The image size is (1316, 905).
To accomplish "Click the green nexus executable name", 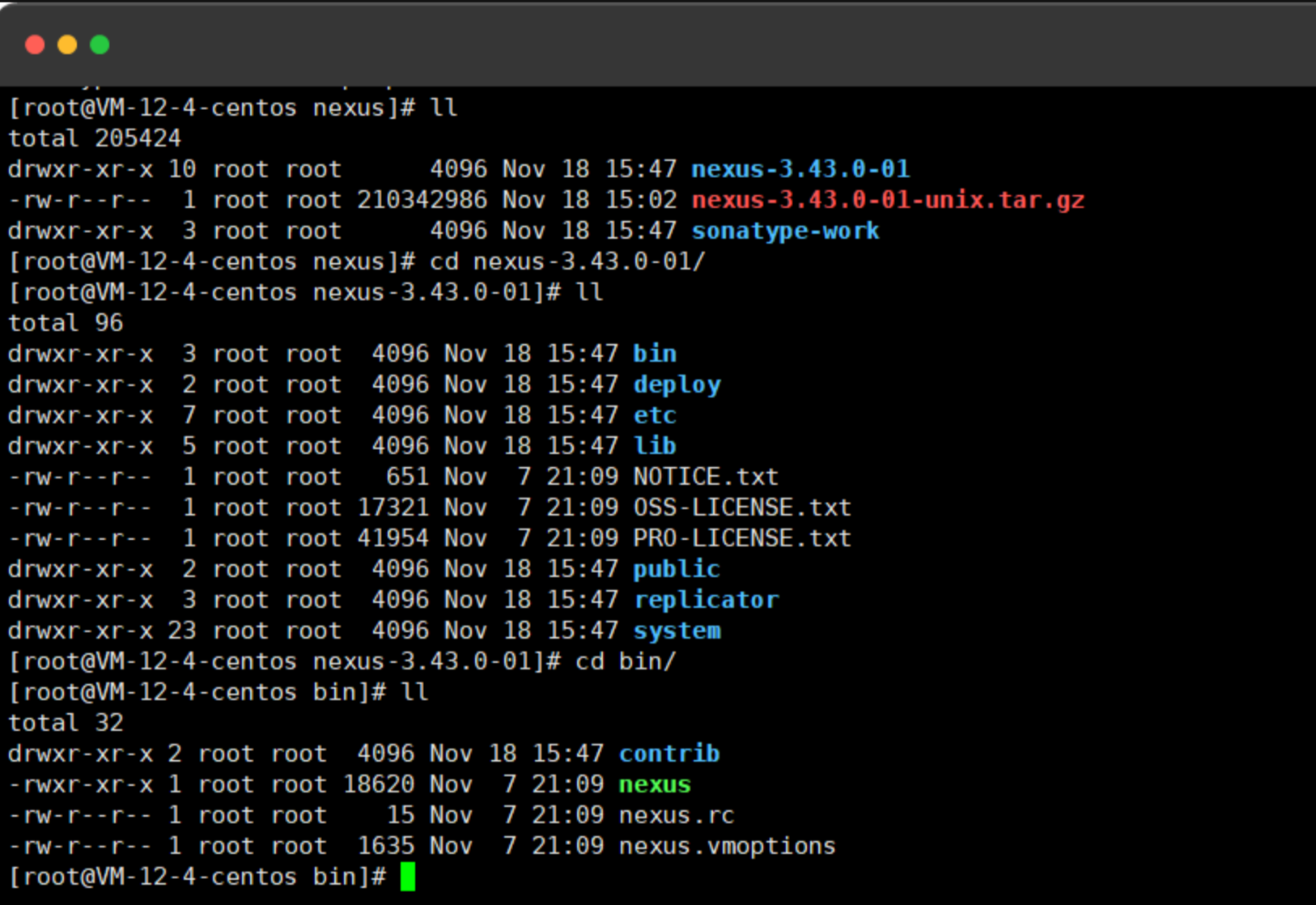I will pyautogui.click(x=655, y=784).
